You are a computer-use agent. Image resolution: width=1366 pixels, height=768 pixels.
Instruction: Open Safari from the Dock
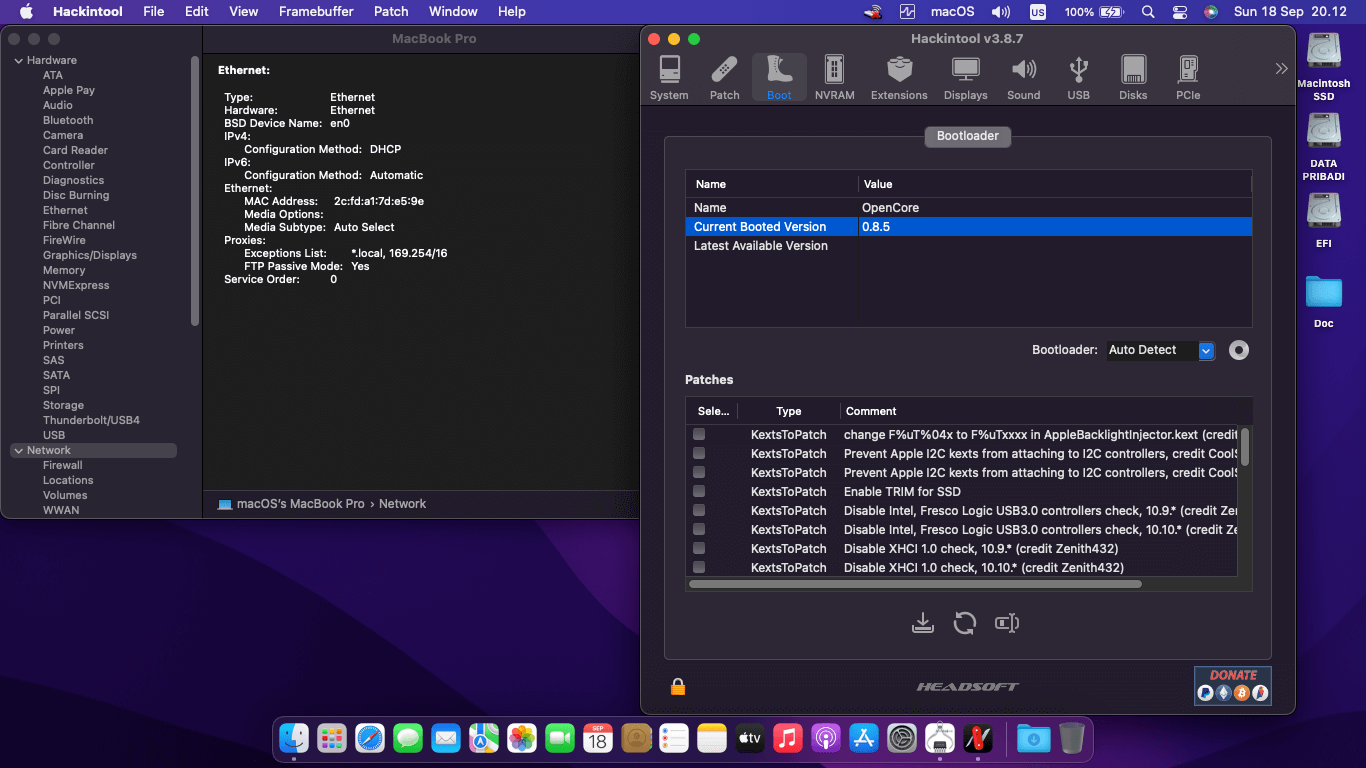(370, 739)
